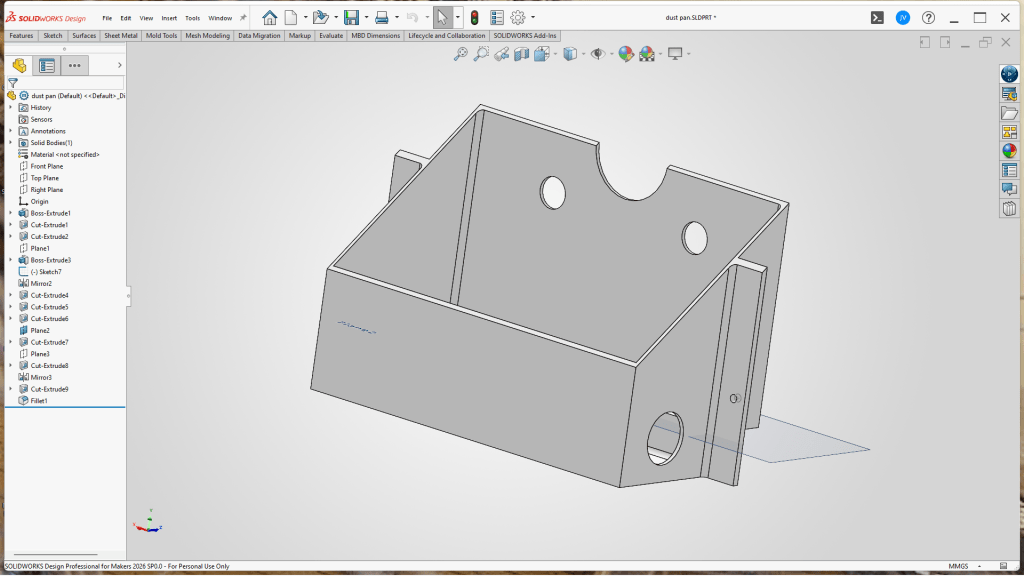Select Fillet1 in the feature tree
The height and width of the screenshot is (576, 1024).
click(x=39, y=400)
